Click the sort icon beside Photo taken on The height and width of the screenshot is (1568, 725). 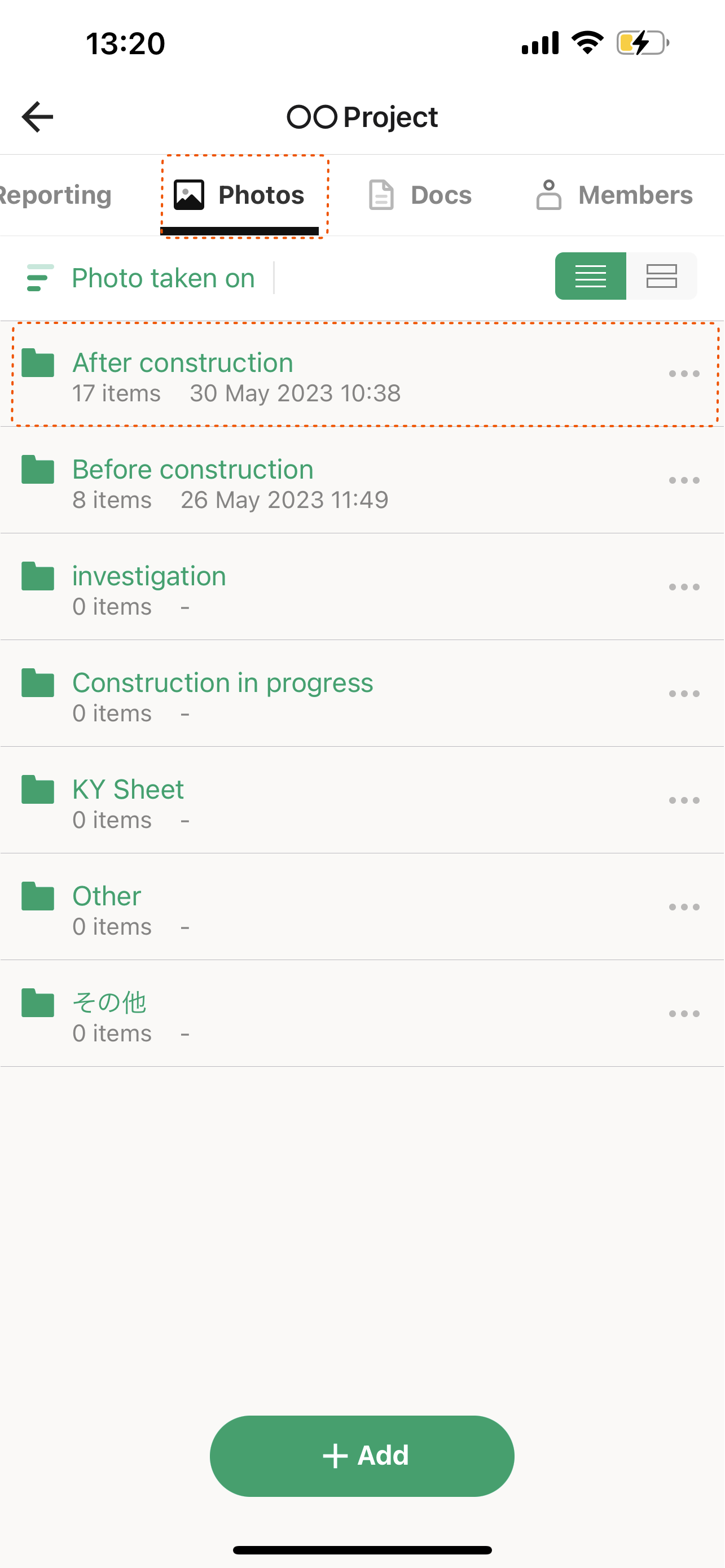(x=40, y=278)
